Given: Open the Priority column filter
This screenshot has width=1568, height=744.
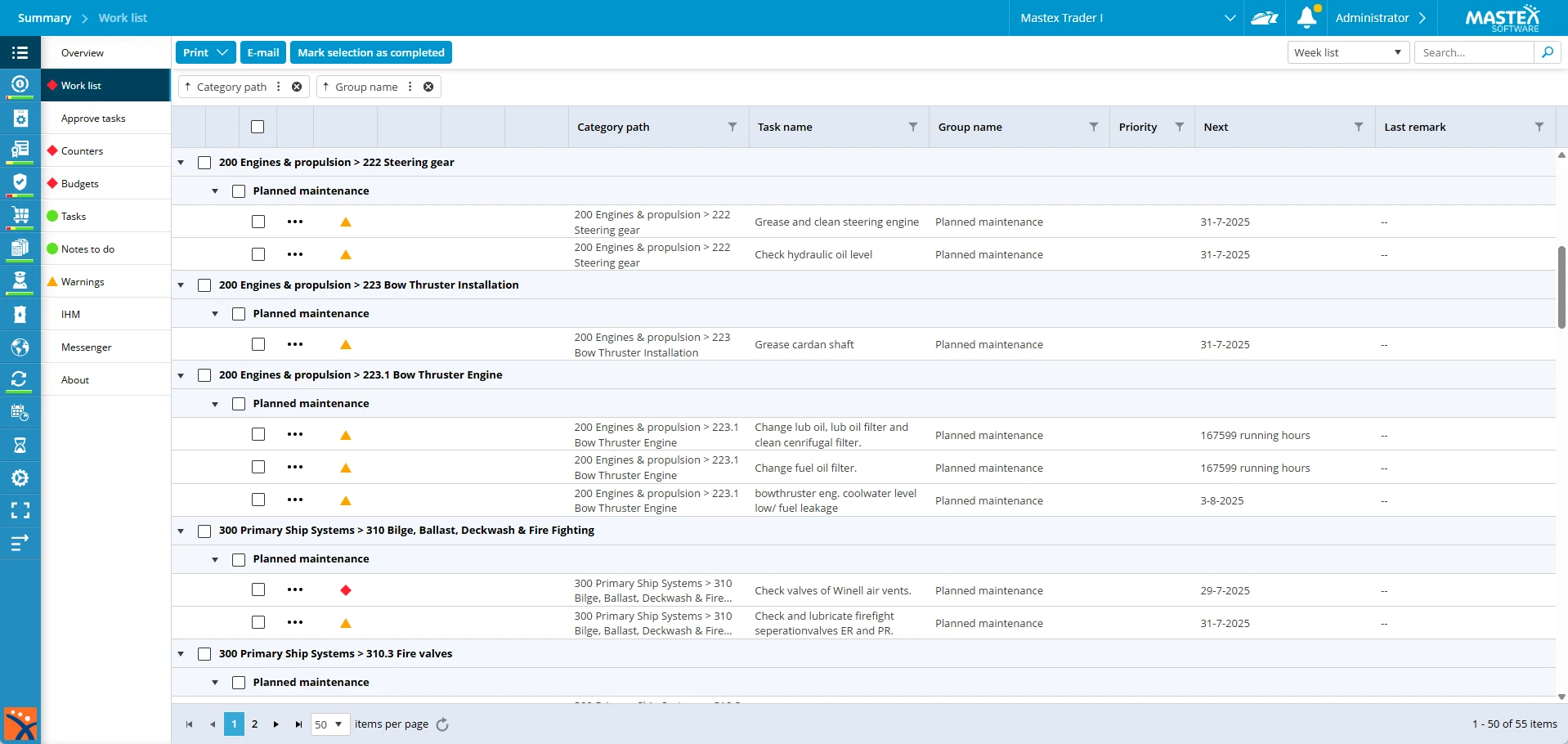Looking at the screenshot, I should pyautogui.click(x=1180, y=127).
